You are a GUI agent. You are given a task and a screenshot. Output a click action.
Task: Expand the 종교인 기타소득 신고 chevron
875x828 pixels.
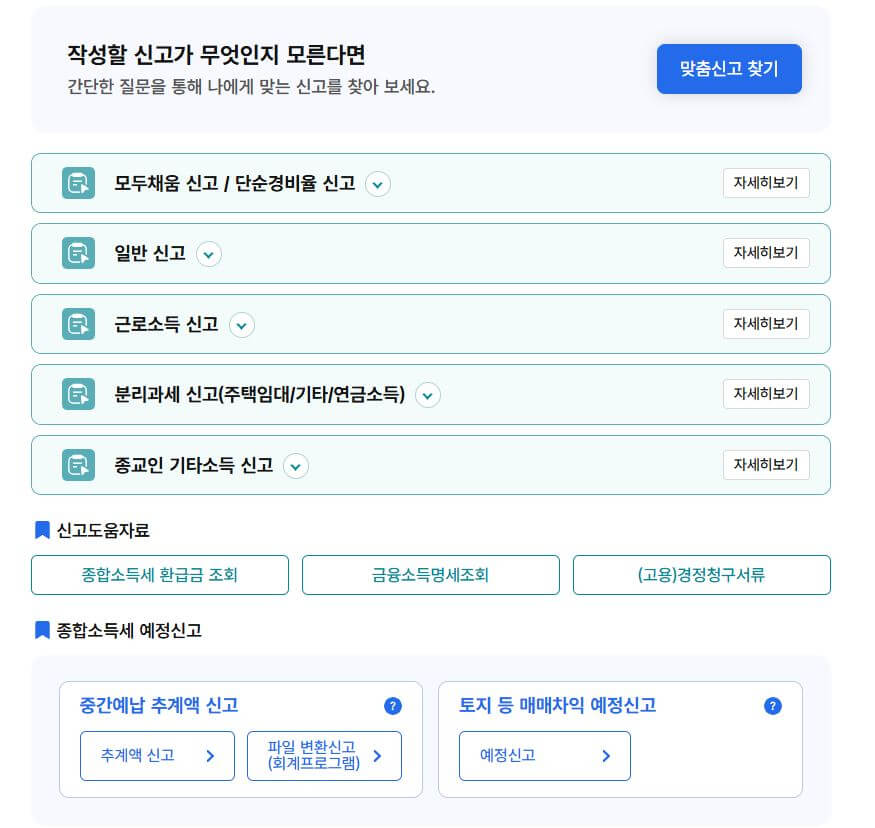tap(295, 466)
